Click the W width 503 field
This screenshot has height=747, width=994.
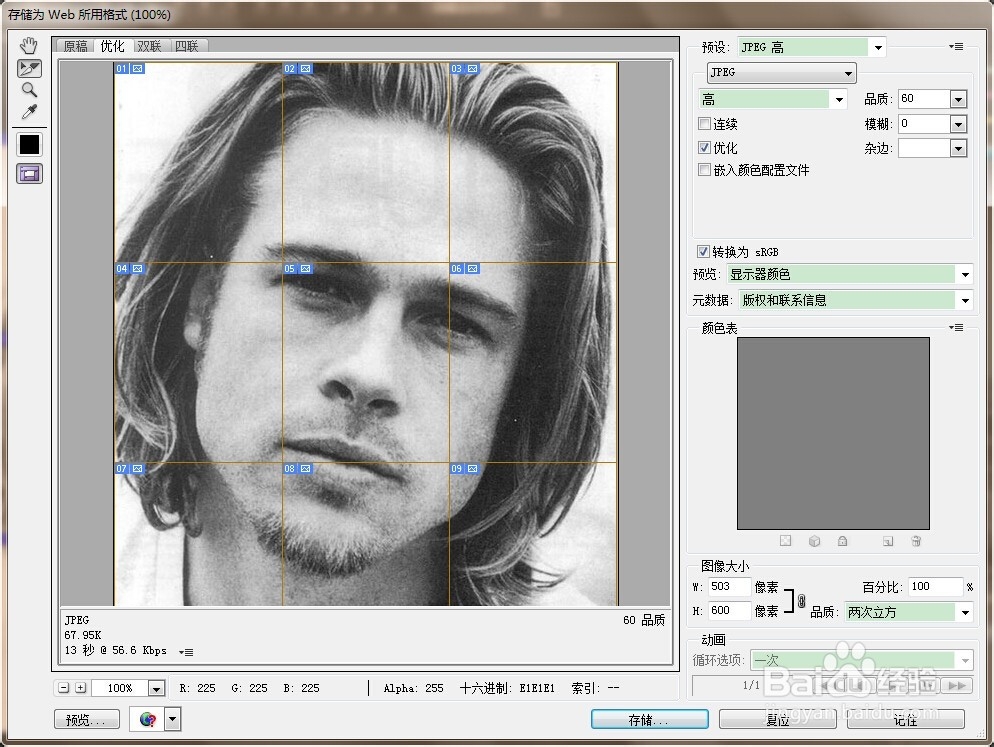click(x=728, y=587)
